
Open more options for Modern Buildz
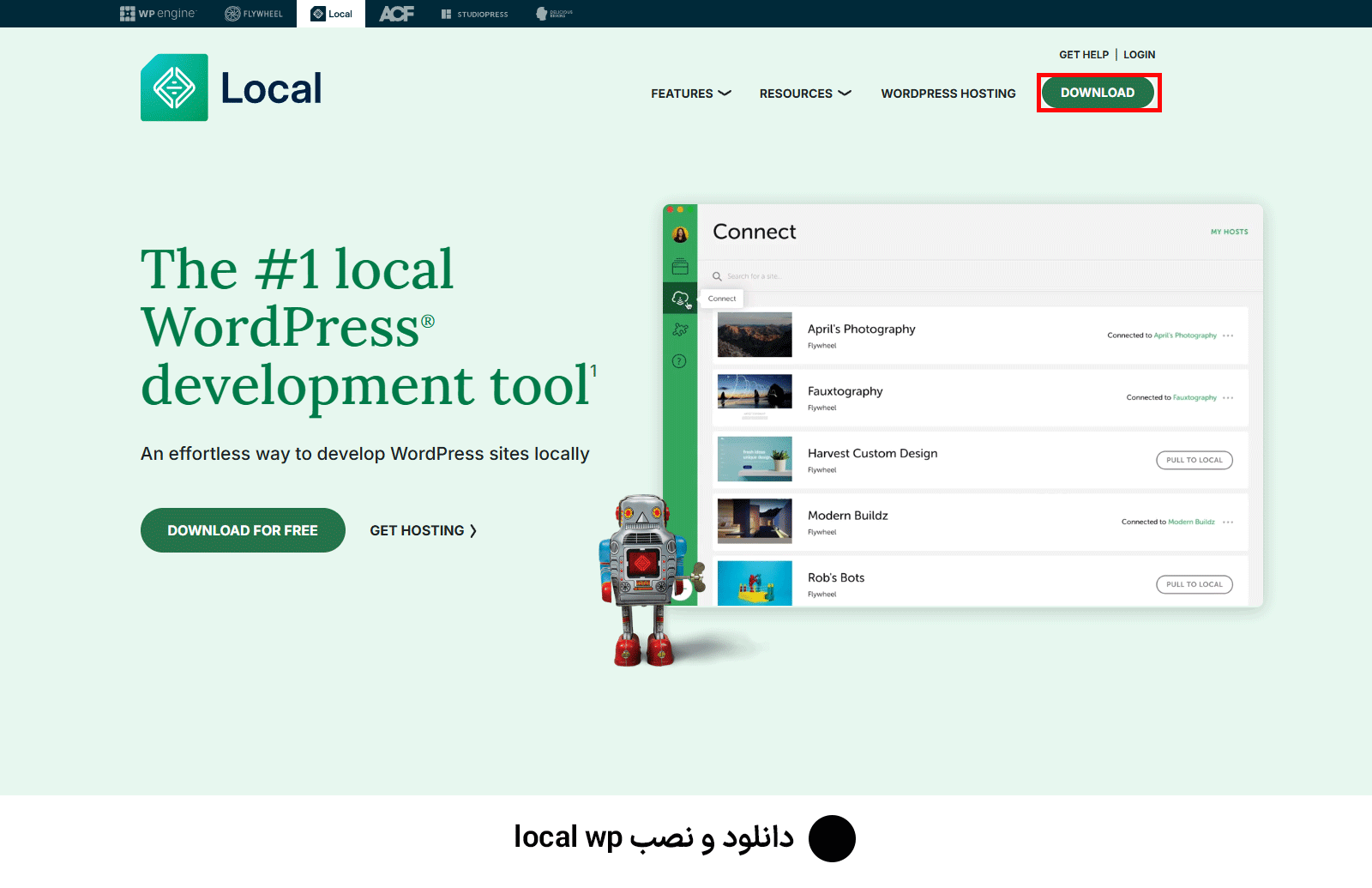coord(1228,522)
